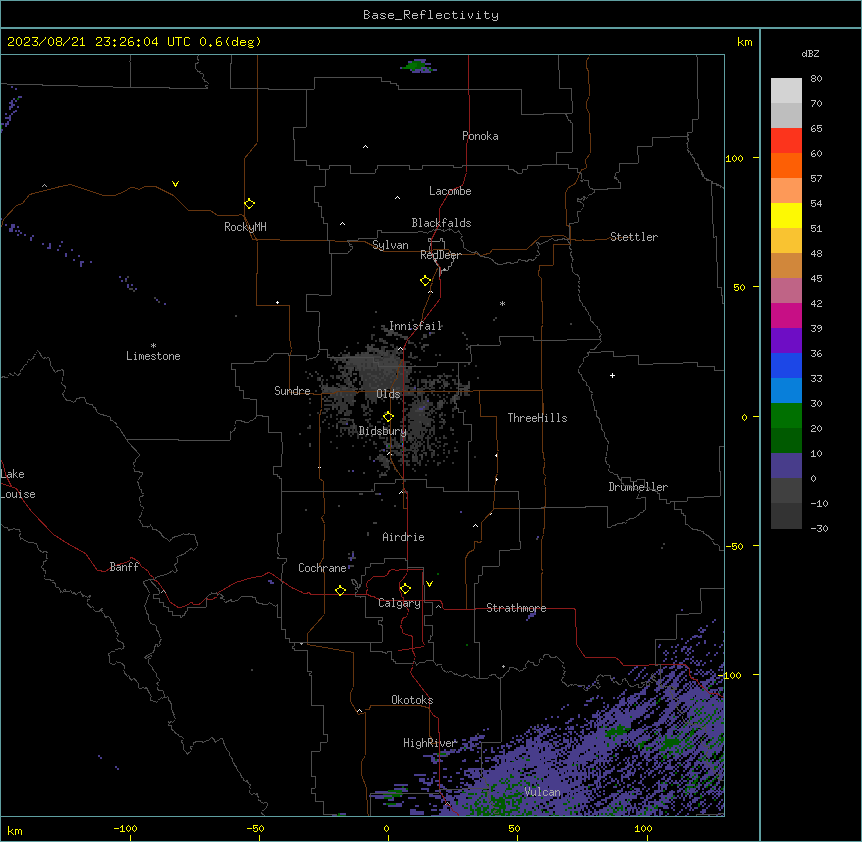This screenshot has width=862, height=842.
Task: Click the Limestone label
Action: pyautogui.click(x=153, y=356)
